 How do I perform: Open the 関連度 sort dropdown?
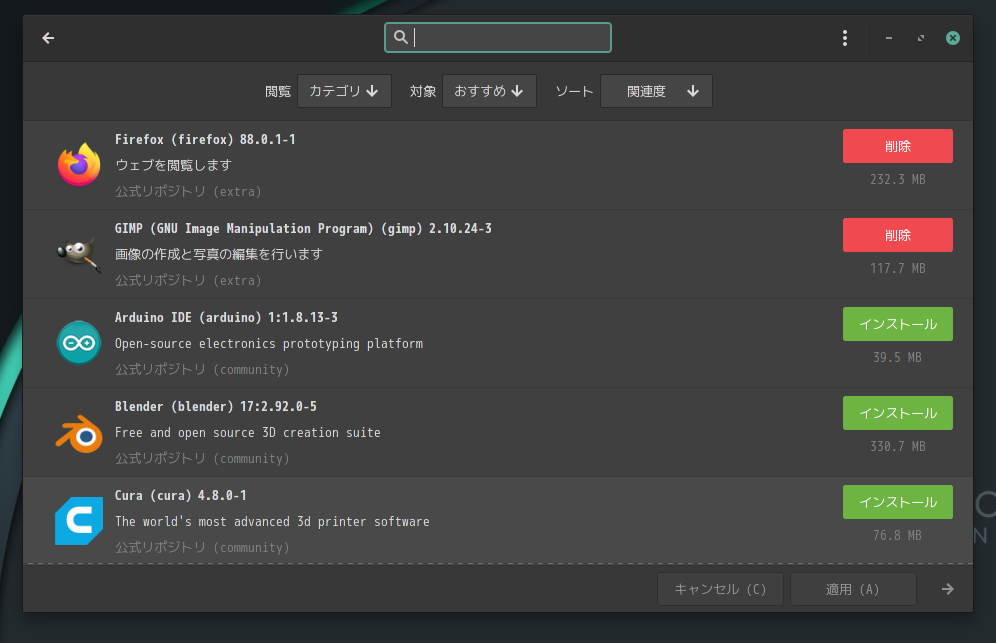click(656, 91)
